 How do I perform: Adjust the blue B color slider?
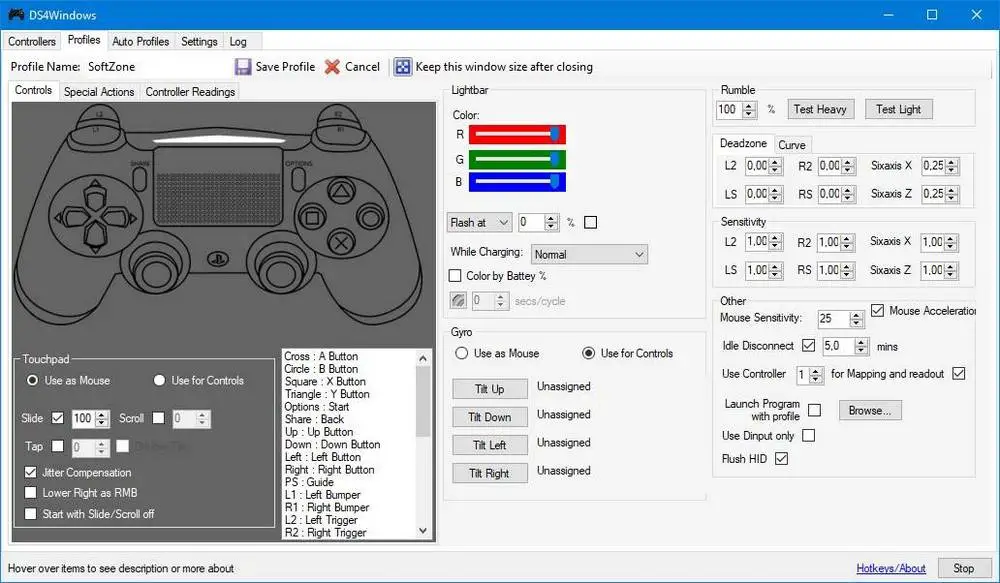(x=517, y=182)
